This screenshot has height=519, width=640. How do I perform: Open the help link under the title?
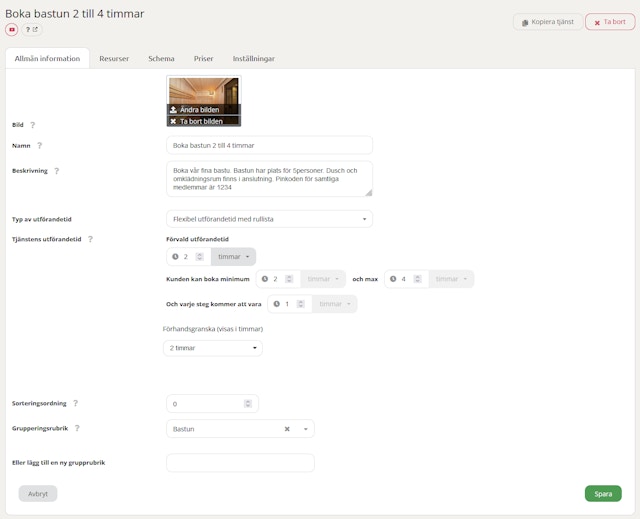(x=32, y=30)
